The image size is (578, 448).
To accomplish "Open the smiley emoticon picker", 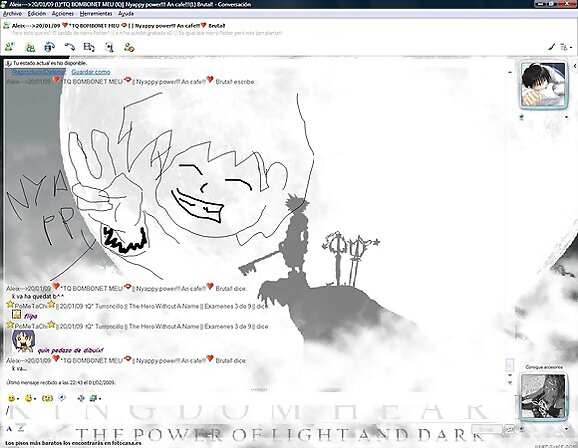I will tap(11, 398).
